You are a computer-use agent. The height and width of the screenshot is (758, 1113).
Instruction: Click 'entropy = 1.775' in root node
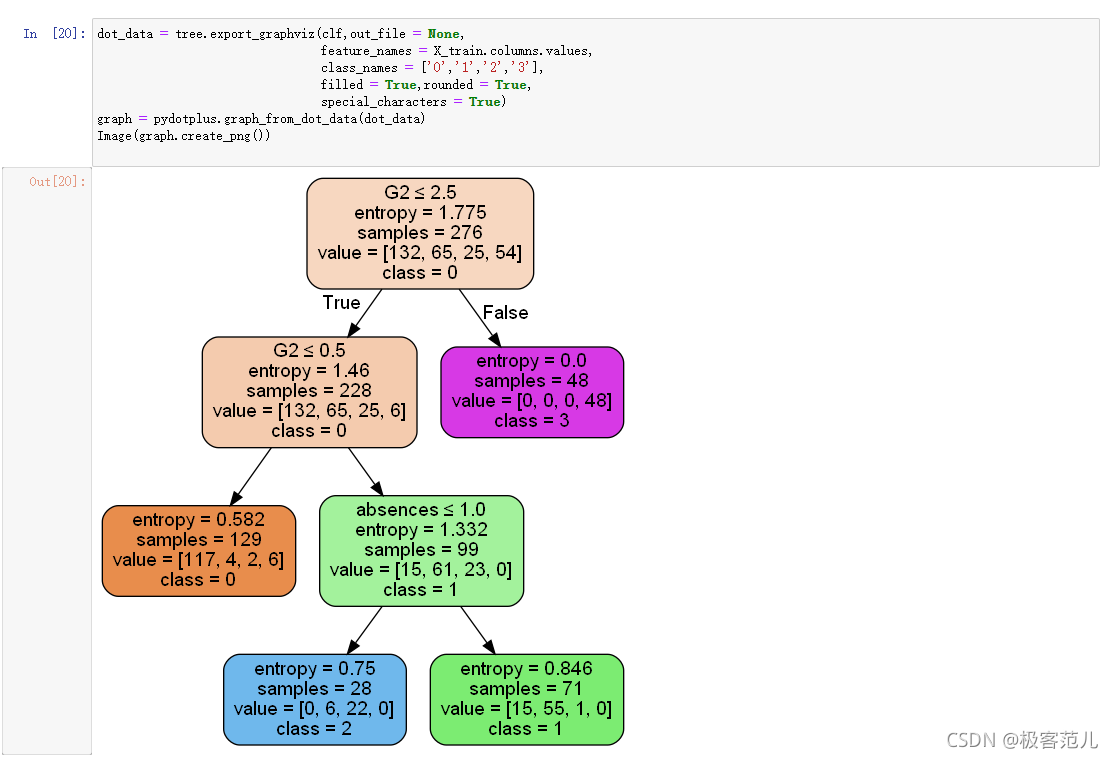point(420,212)
